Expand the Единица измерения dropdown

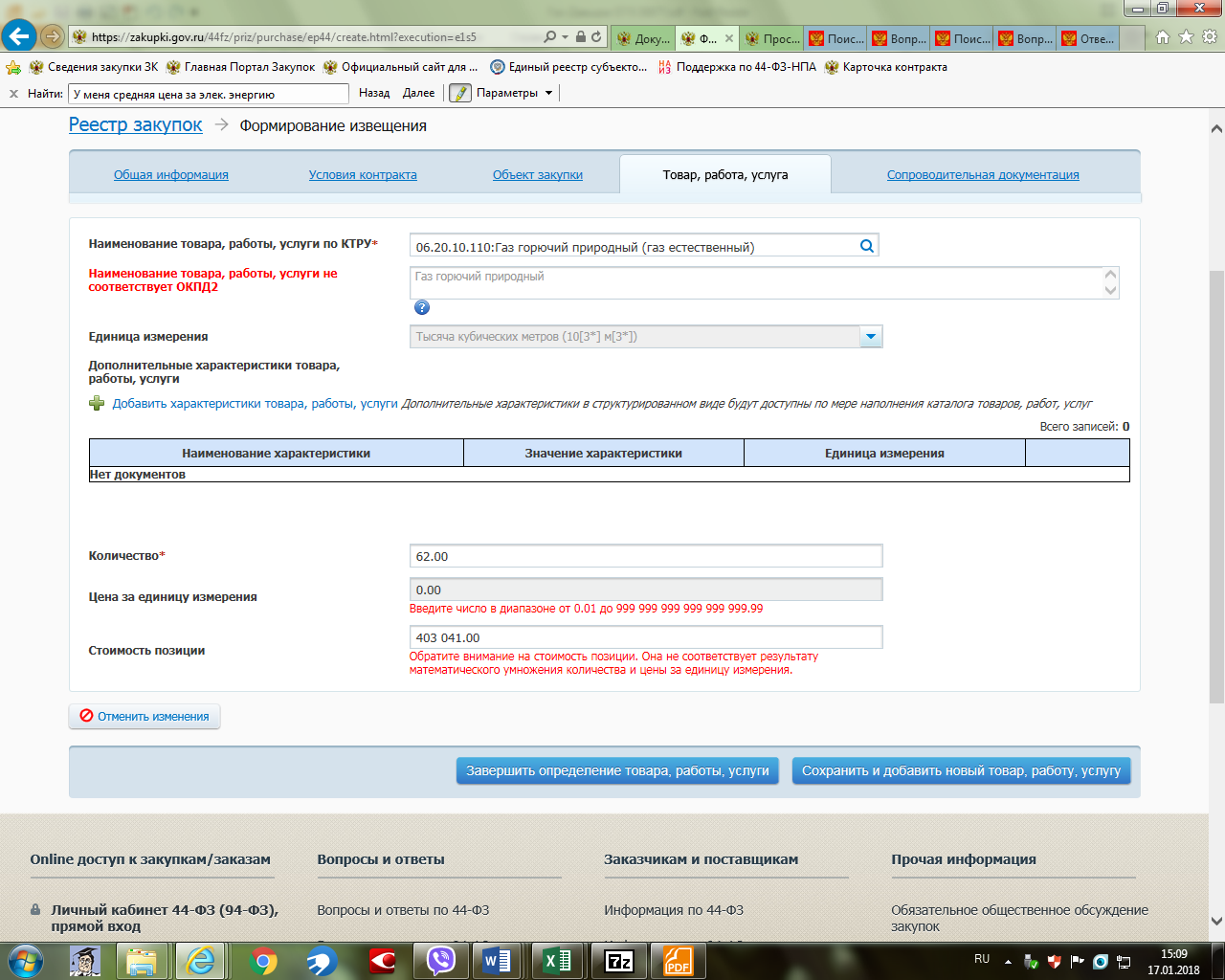(x=870, y=337)
